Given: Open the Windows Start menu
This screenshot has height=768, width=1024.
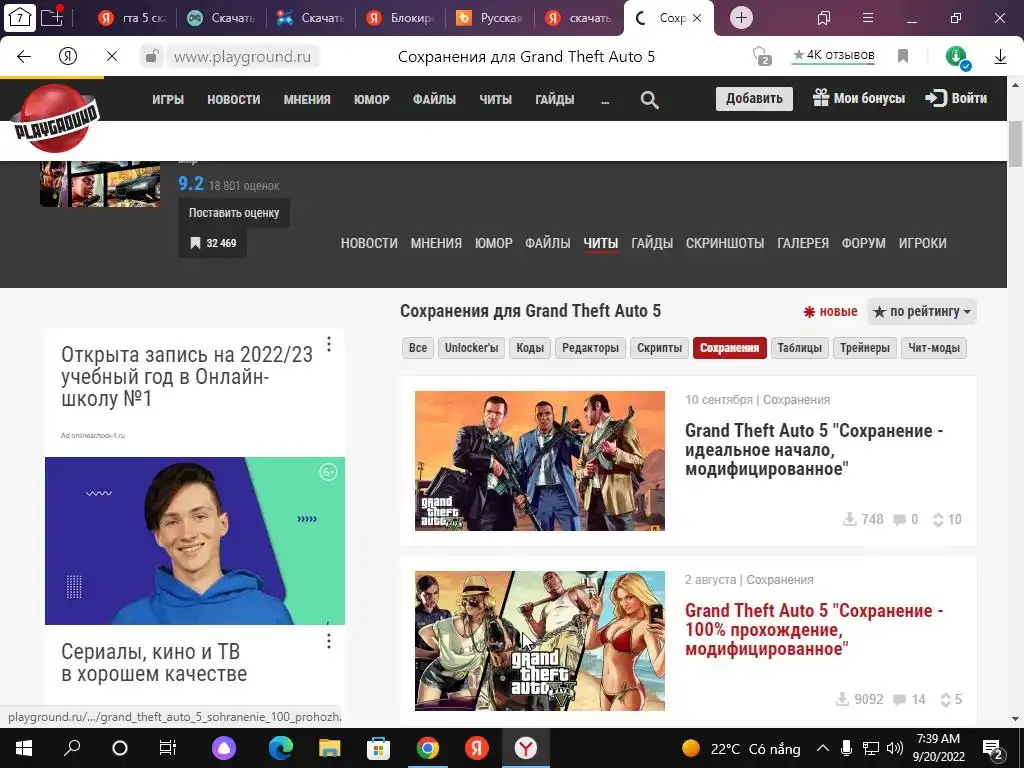Looking at the screenshot, I should coord(24,748).
